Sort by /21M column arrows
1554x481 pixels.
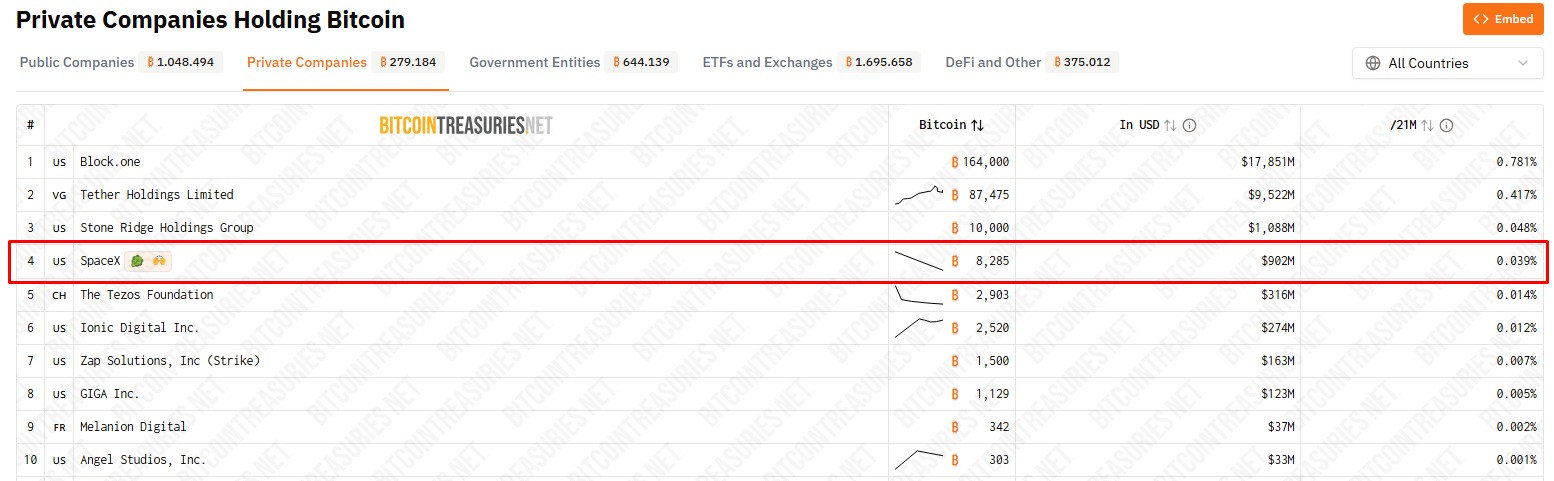click(x=1428, y=125)
